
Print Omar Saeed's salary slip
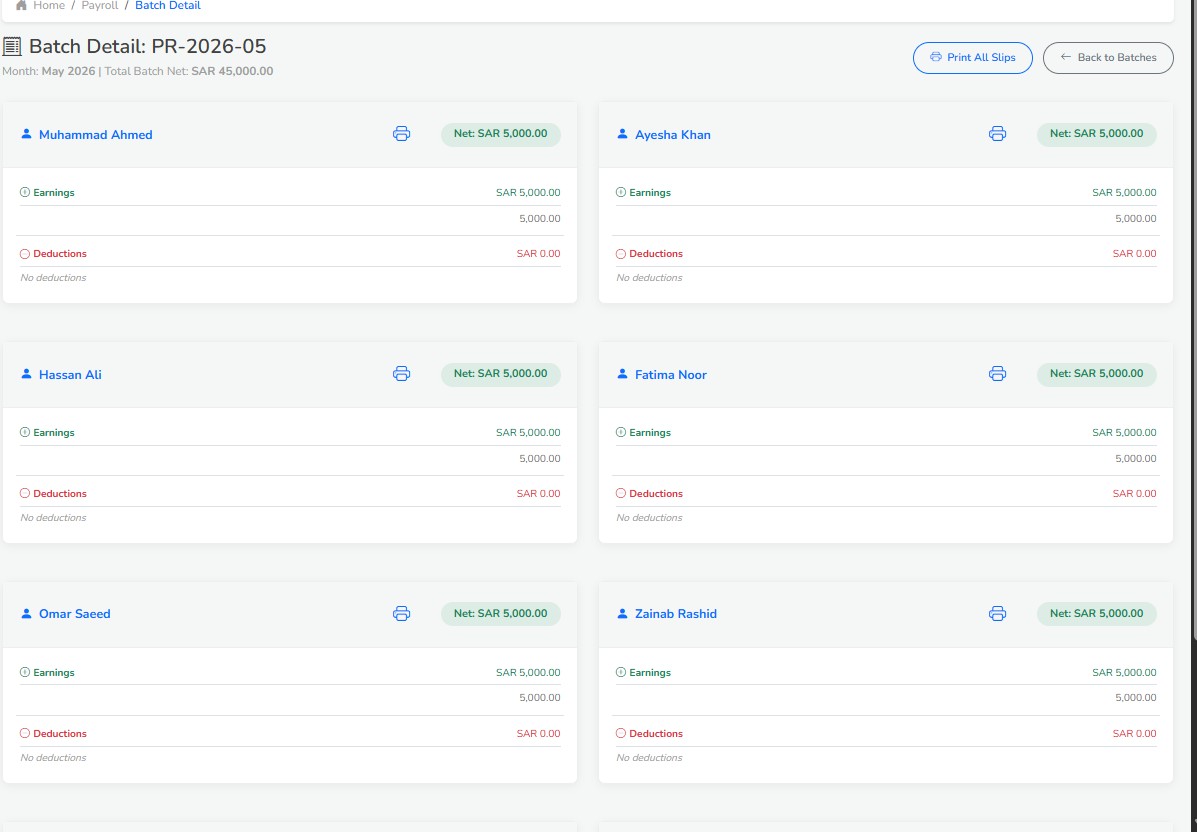click(402, 614)
